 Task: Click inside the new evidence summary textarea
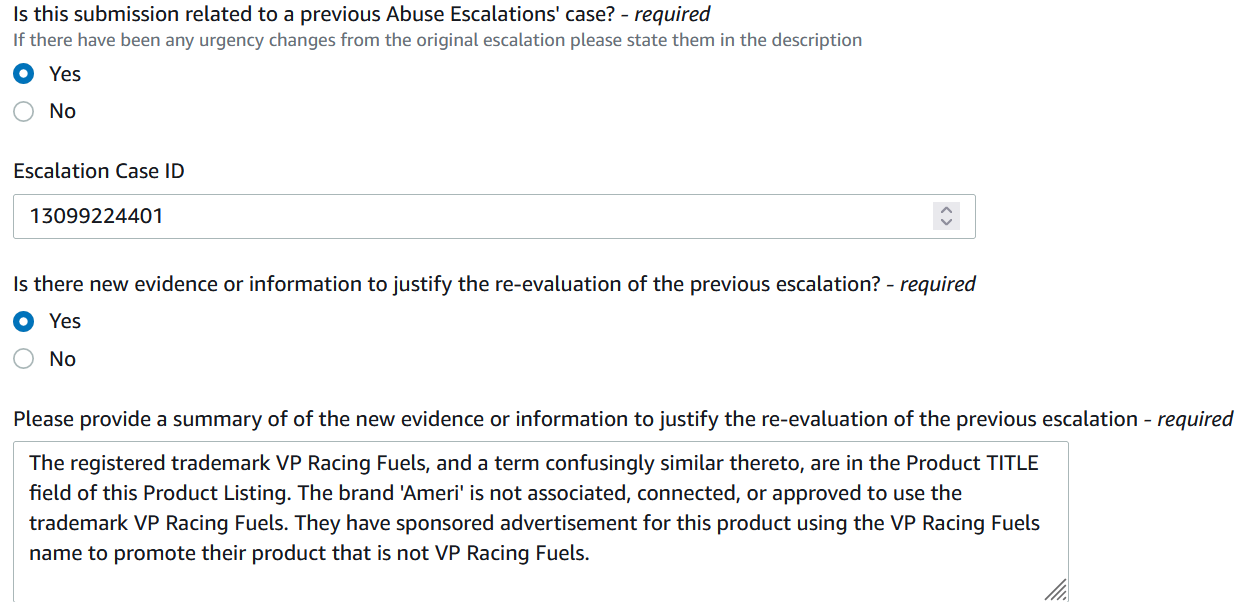point(540,521)
